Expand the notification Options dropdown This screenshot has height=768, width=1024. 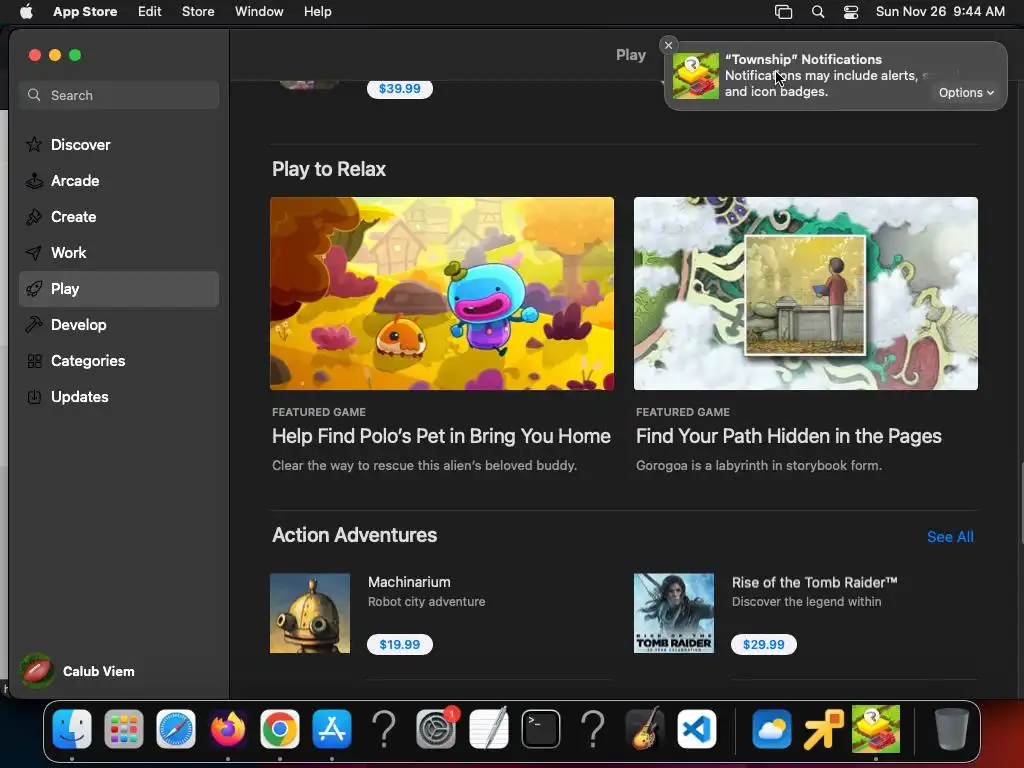pos(966,93)
